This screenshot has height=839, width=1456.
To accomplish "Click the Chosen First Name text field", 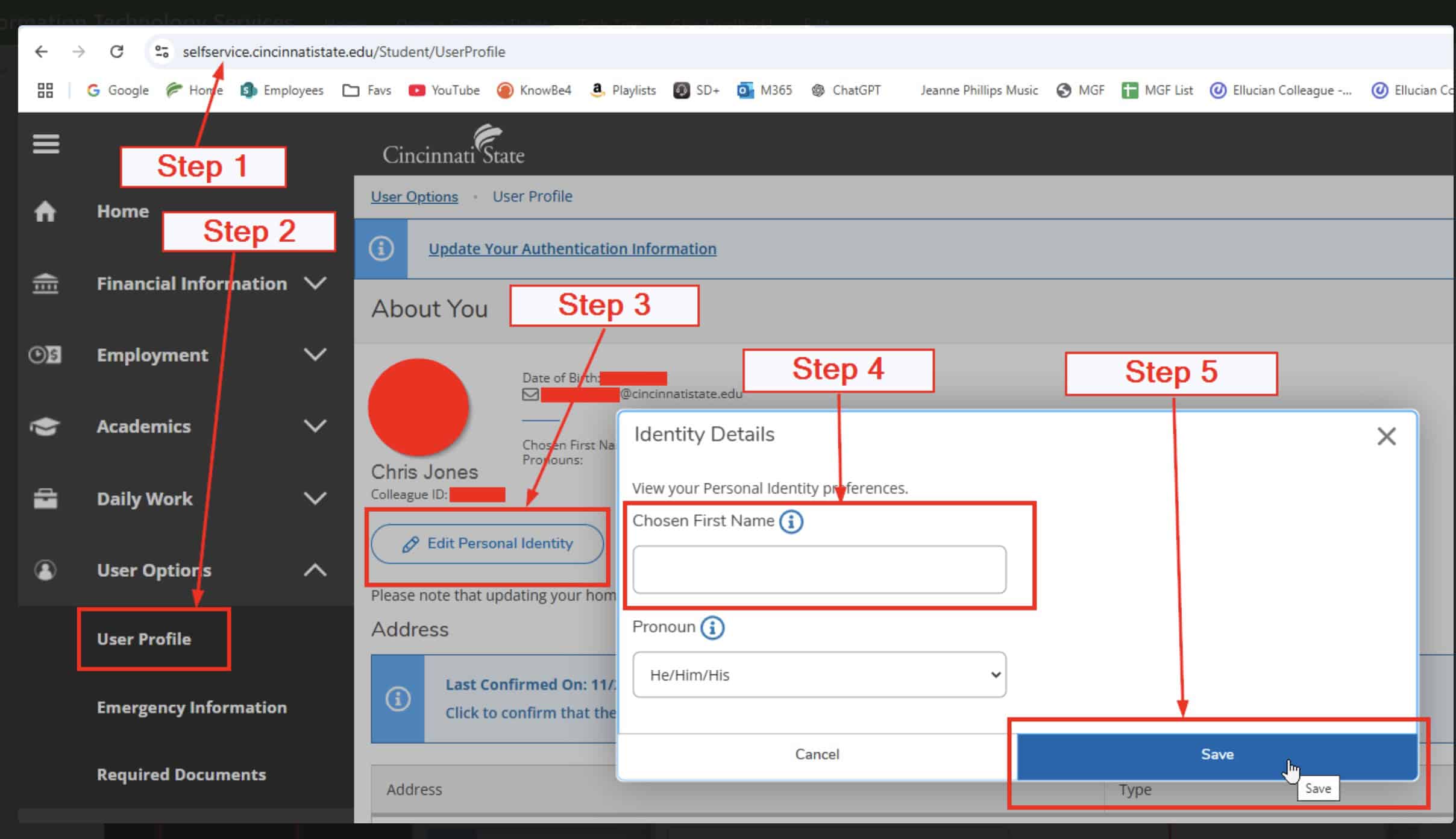I will [819, 570].
